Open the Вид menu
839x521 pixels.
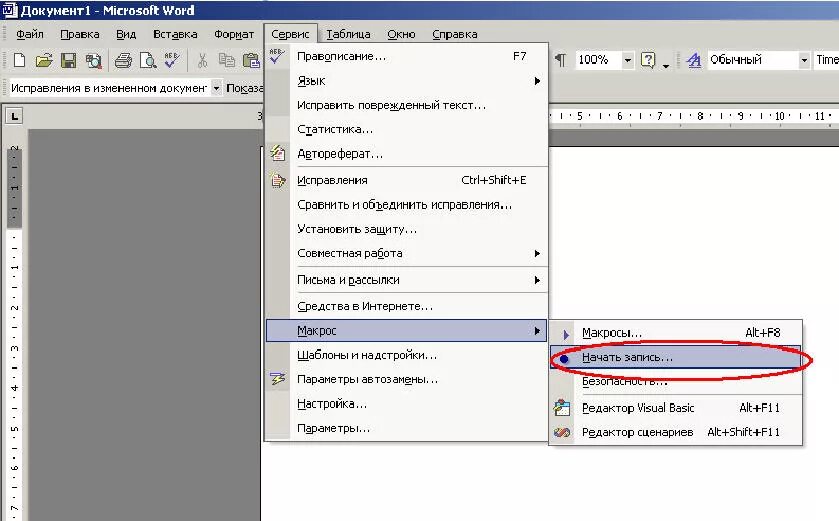point(126,34)
